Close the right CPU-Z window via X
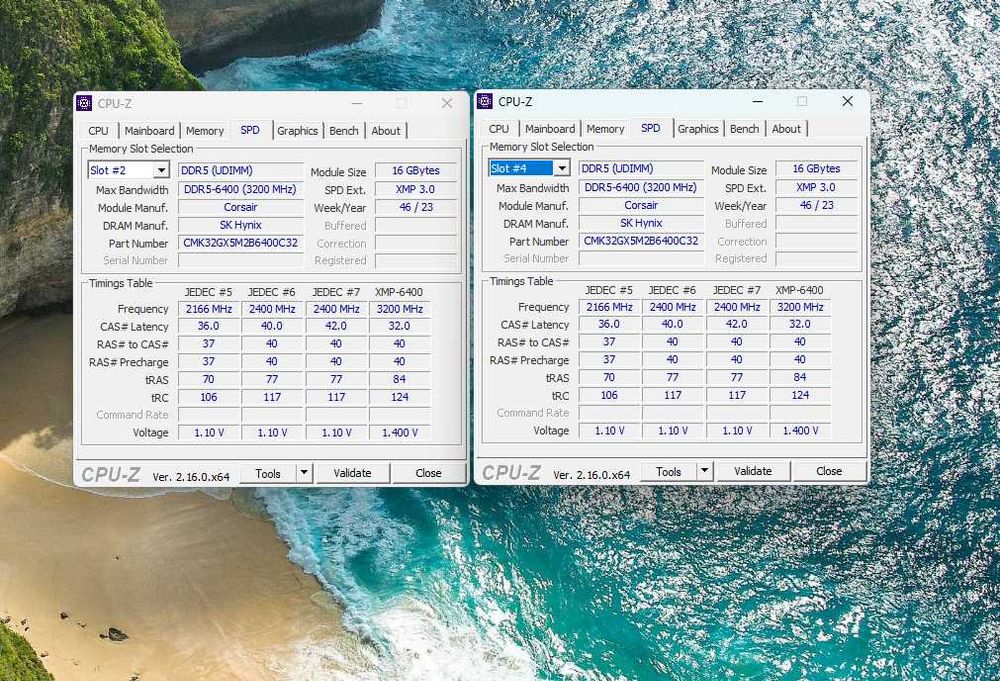Viewport: 1000px width, 681px height. (x=848, y=101)
